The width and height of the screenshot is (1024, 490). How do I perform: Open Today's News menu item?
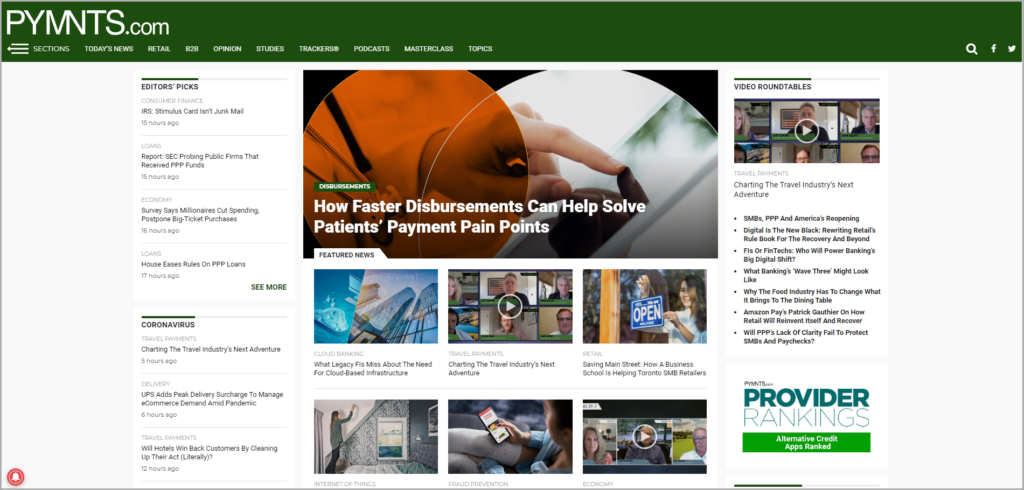108,49
